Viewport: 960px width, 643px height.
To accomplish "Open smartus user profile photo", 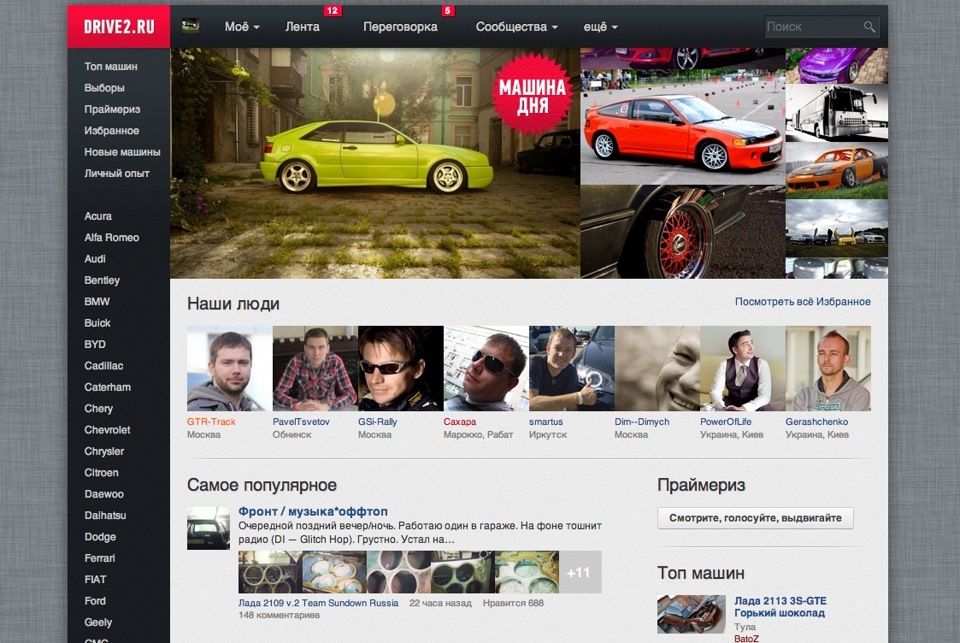I will (571, 368).
